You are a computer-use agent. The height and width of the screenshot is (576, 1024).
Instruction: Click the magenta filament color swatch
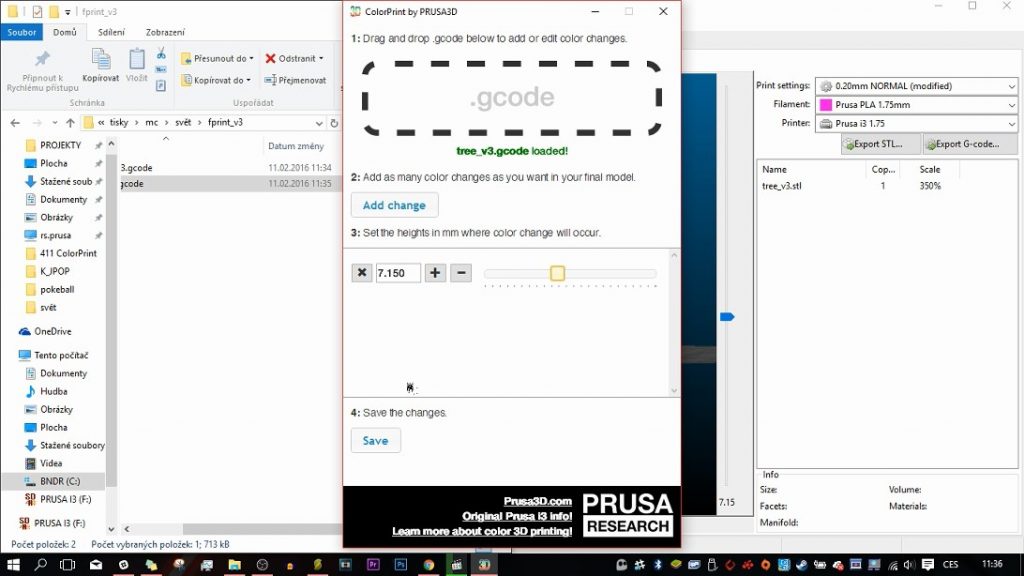pyautogui.click(x=826, y=104)
